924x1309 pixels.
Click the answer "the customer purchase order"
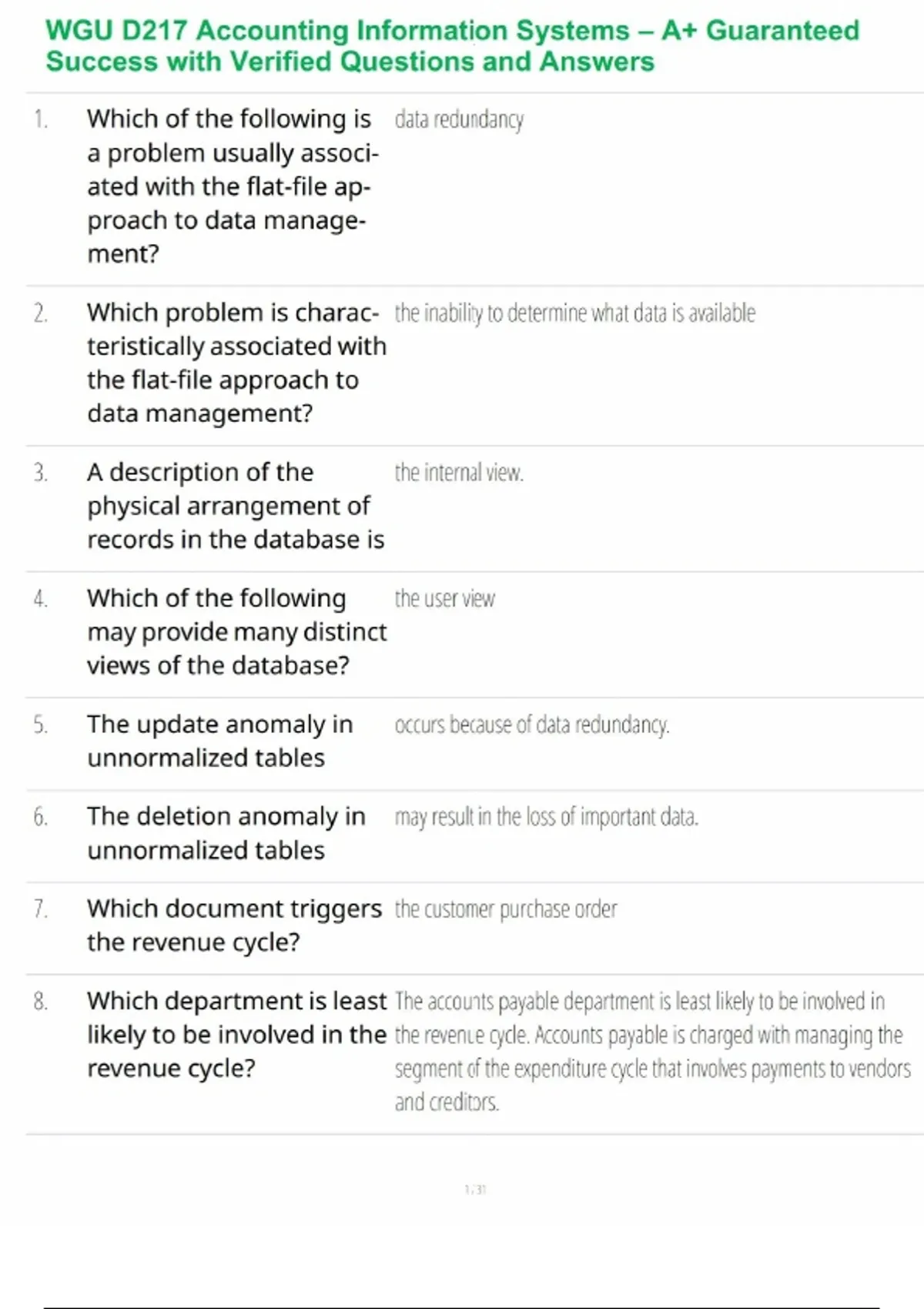point(505,909)
